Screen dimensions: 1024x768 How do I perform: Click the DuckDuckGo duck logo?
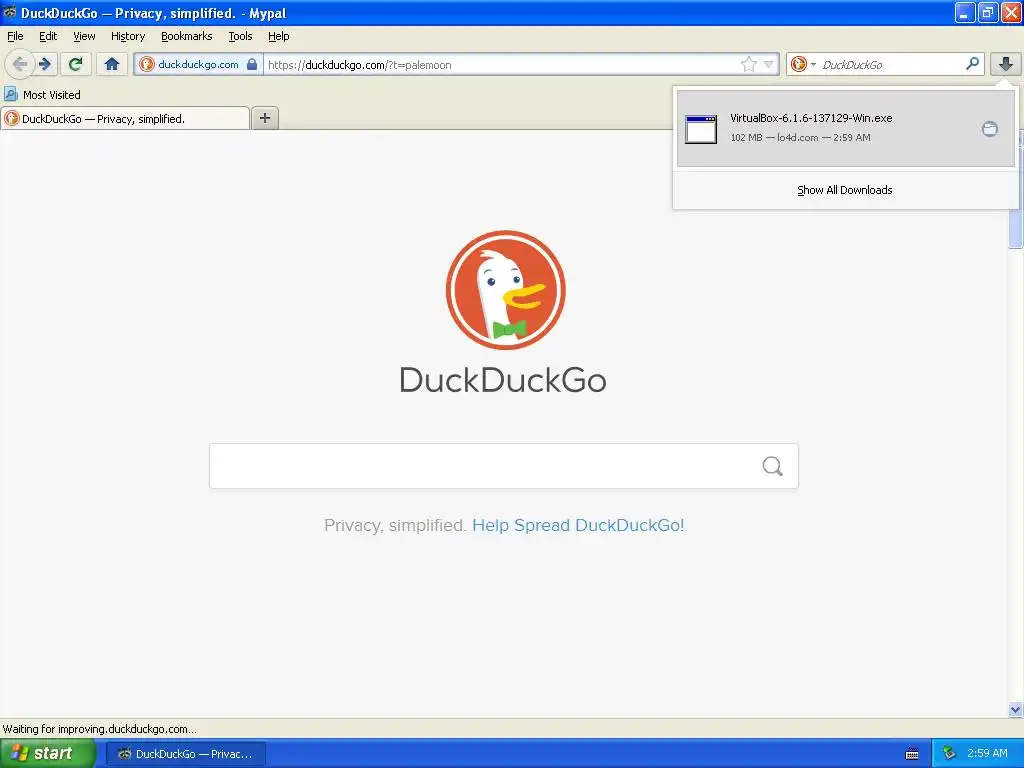click(505, 290)
